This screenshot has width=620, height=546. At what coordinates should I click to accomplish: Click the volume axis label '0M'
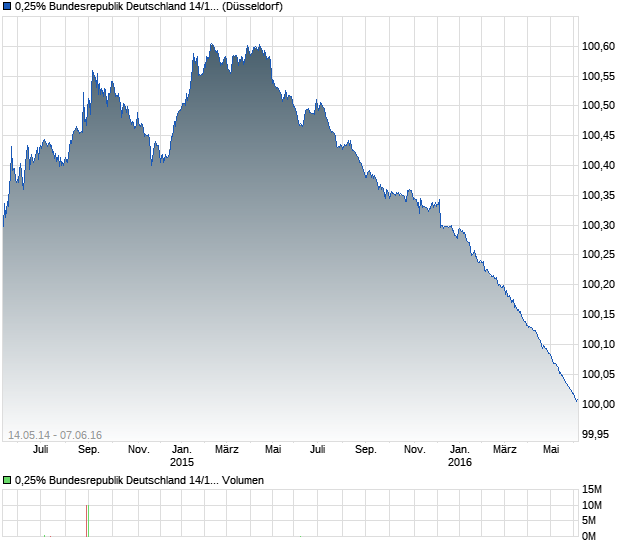point(589,536)
